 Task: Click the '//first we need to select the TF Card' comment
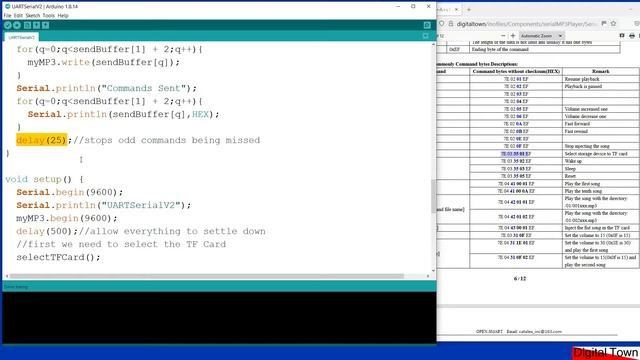pos(121,244)
